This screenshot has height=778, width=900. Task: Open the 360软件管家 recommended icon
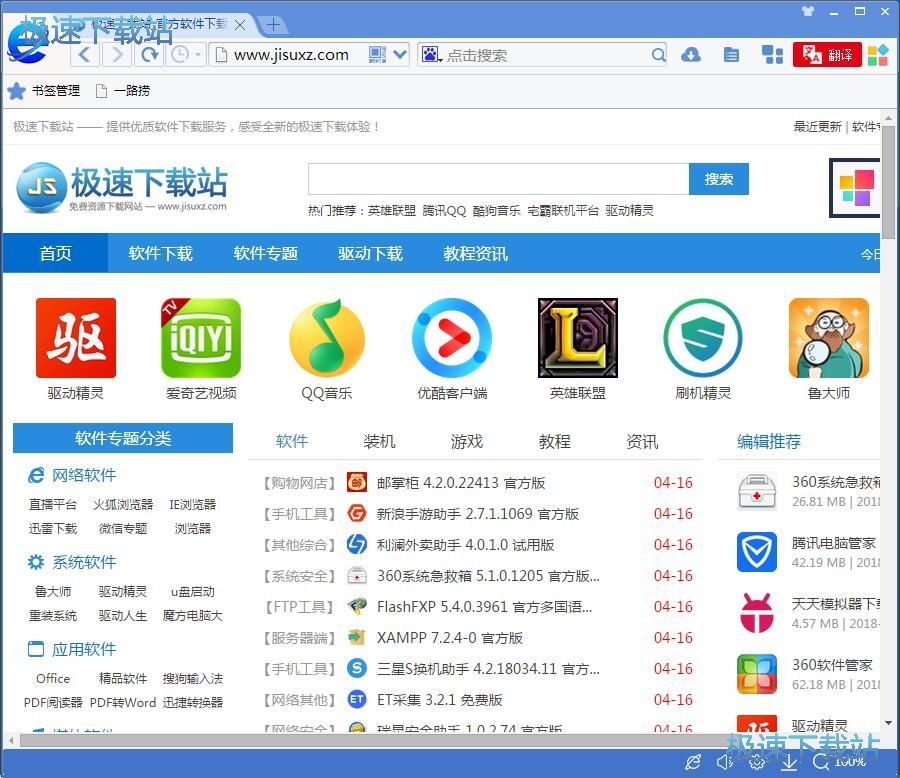[x=757, y=674]
